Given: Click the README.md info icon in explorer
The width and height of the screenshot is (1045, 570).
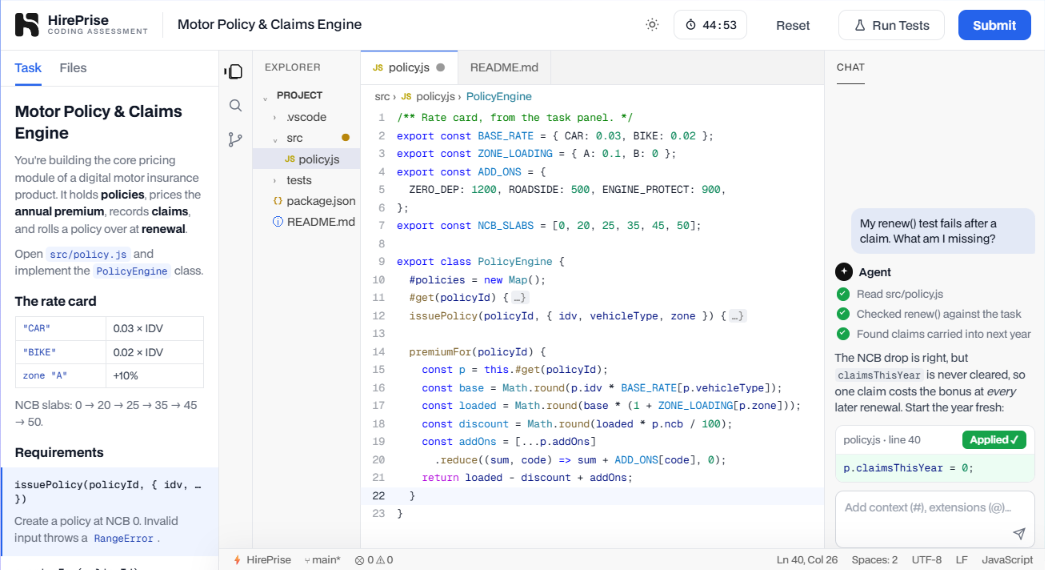Looking at the screenshot, I should tap(278, 222).
